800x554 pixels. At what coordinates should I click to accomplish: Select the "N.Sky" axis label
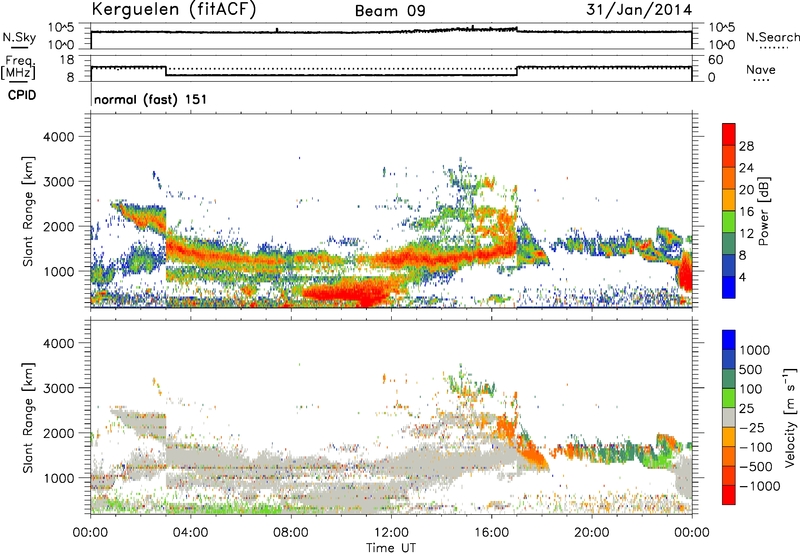coord(19,37)
